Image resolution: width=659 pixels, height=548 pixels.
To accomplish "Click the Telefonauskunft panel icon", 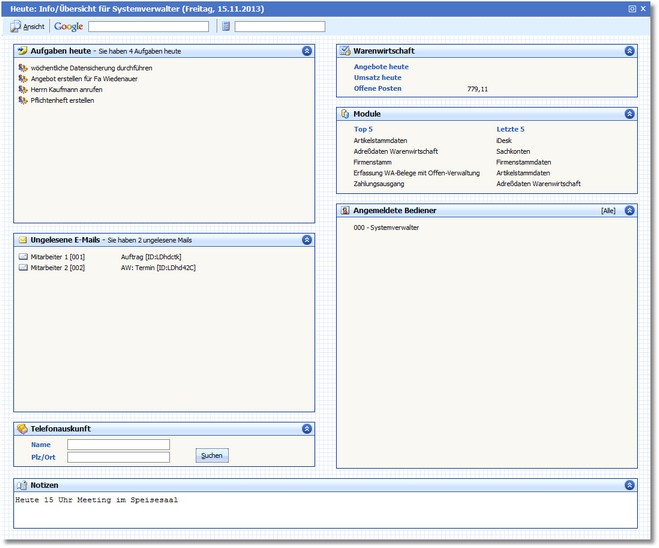I will point(22,429).
